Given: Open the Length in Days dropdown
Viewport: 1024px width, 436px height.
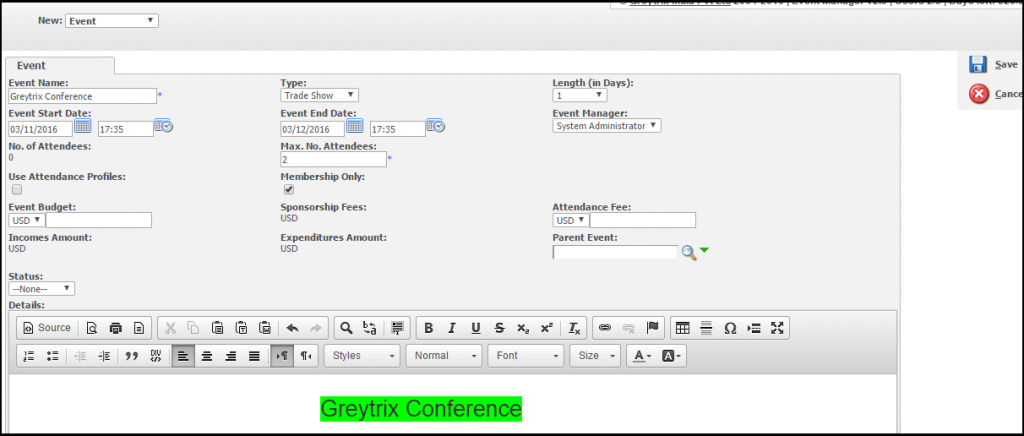Looking at the screenshot, I should tap(580, 95).
